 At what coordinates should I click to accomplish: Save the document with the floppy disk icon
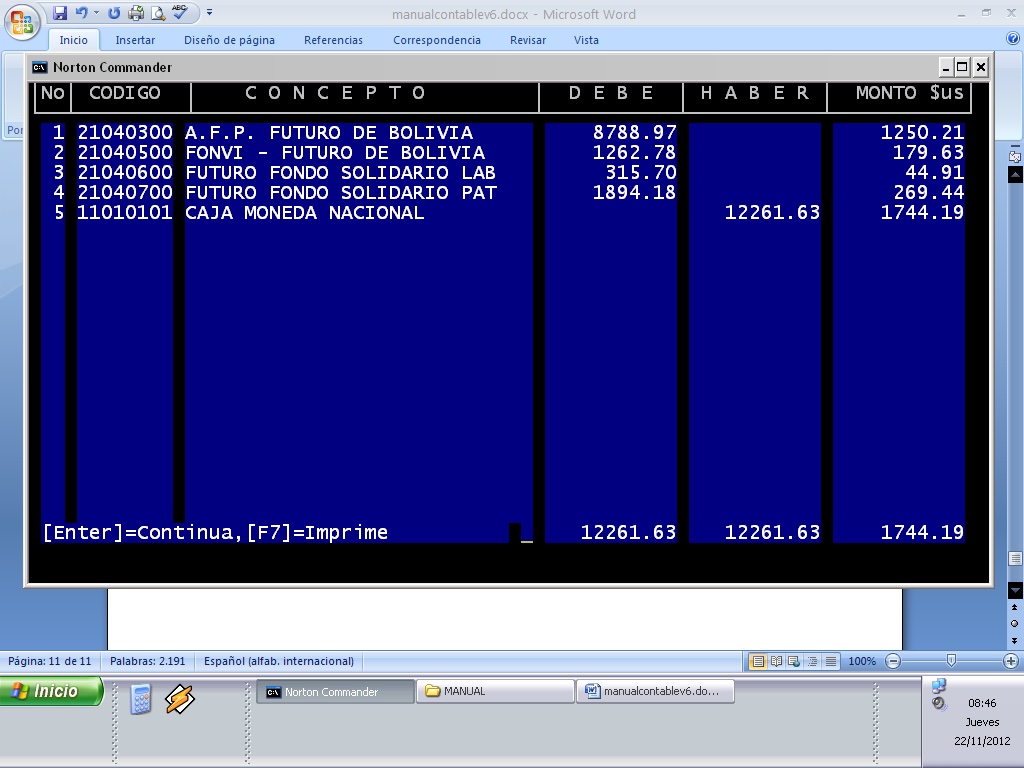click(60, 13)
